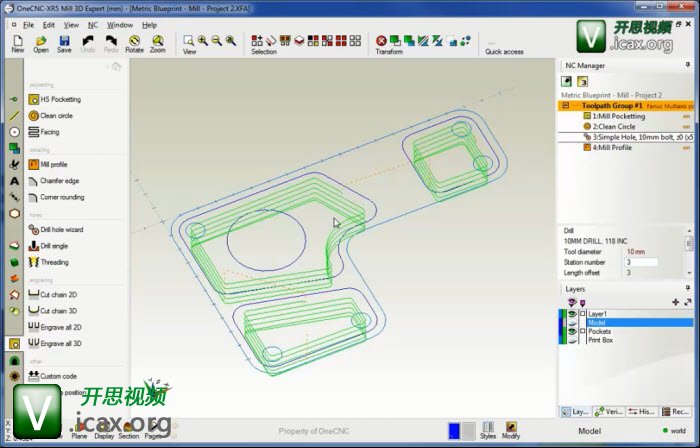Open the Drill hole wizard
The width and height of the screenshot is (700, 448).
[x=56, y=230]
